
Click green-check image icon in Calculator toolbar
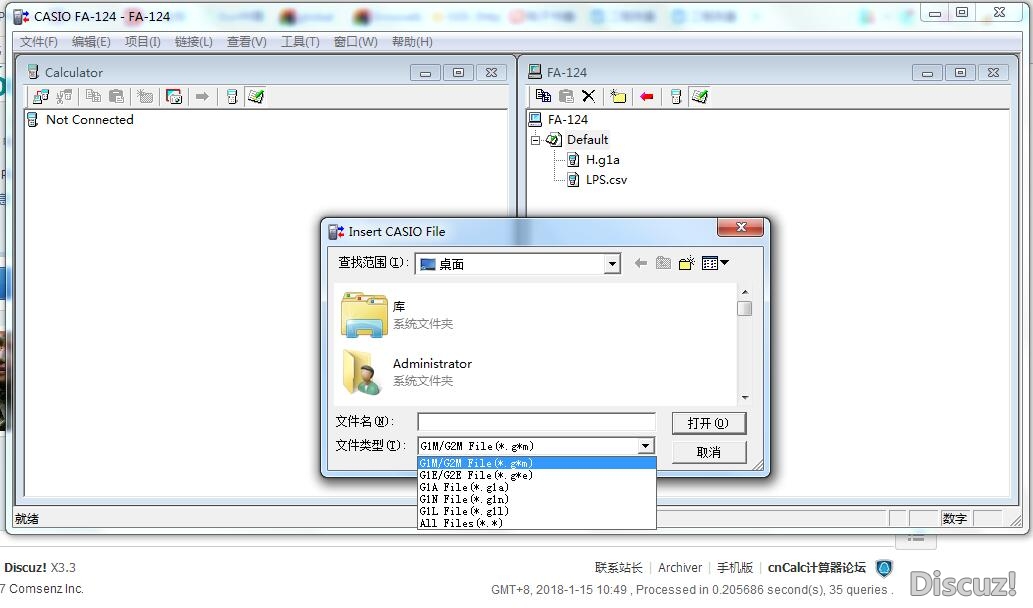click(x=256, y=97)
